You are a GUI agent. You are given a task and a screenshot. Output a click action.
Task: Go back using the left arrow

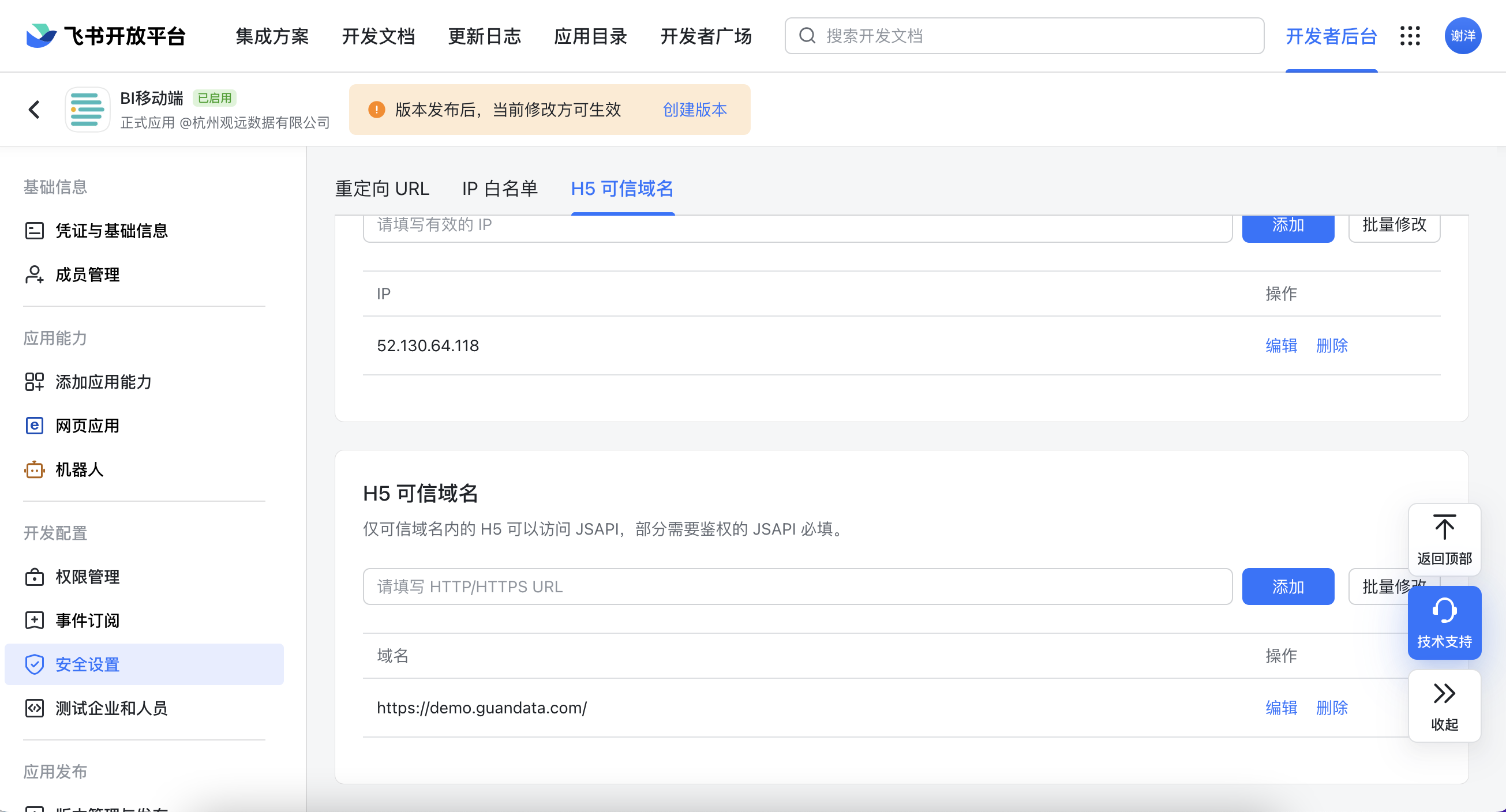pos(35,109)
